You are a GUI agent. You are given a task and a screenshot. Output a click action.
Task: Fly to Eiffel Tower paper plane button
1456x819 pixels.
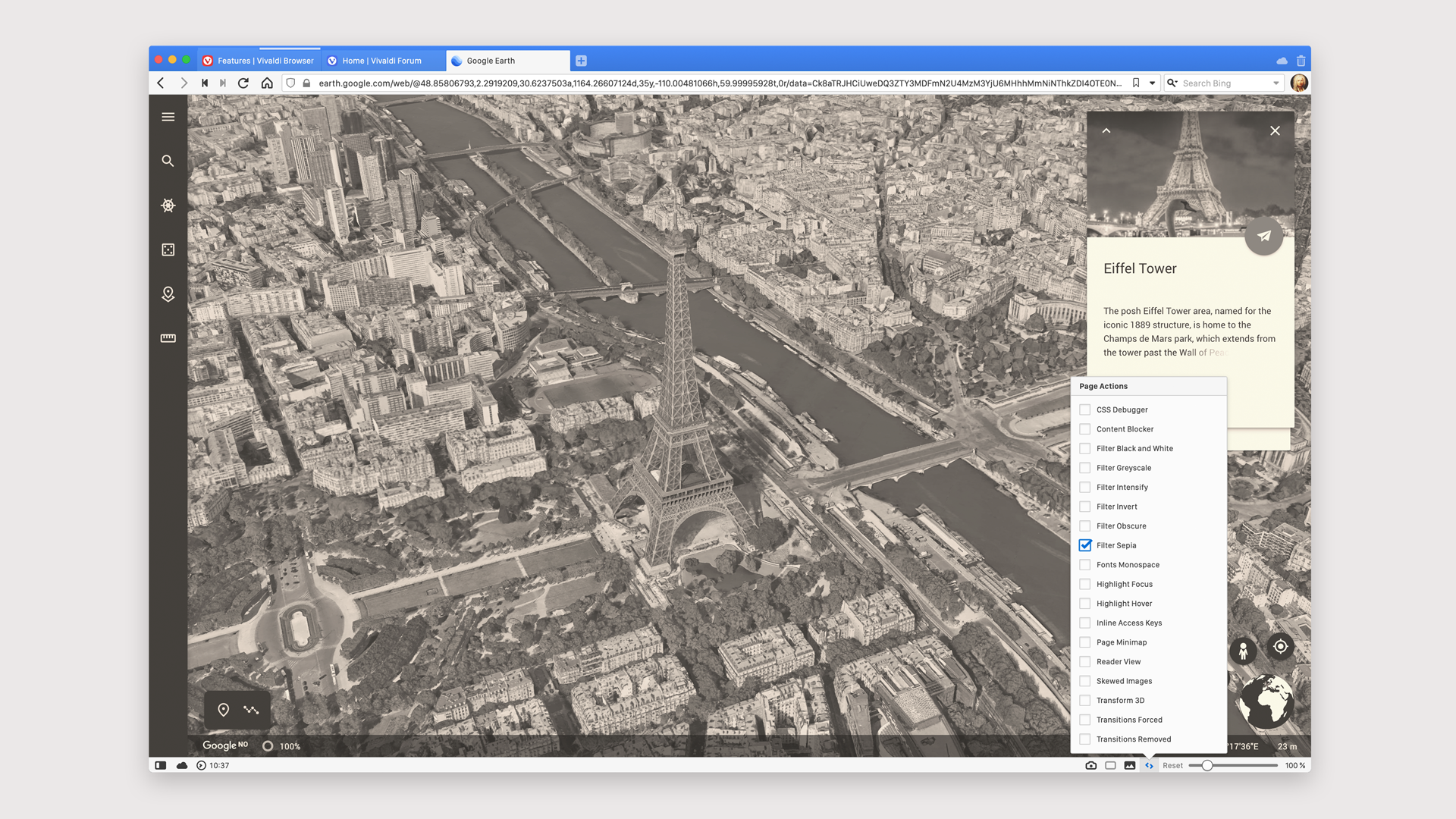(x=1263, y=236)
